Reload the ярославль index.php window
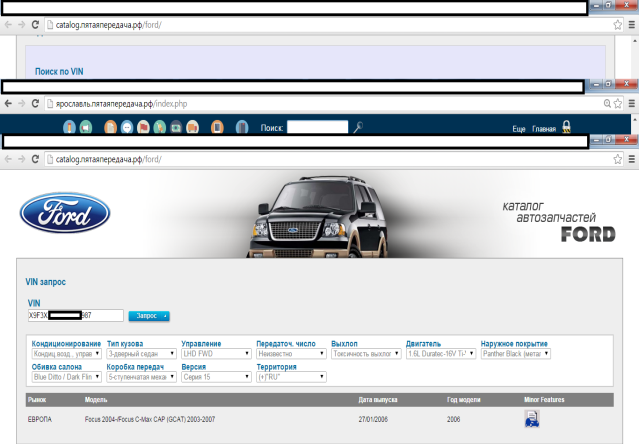Viewport: 642px width, 444px height. click(35, 104)
